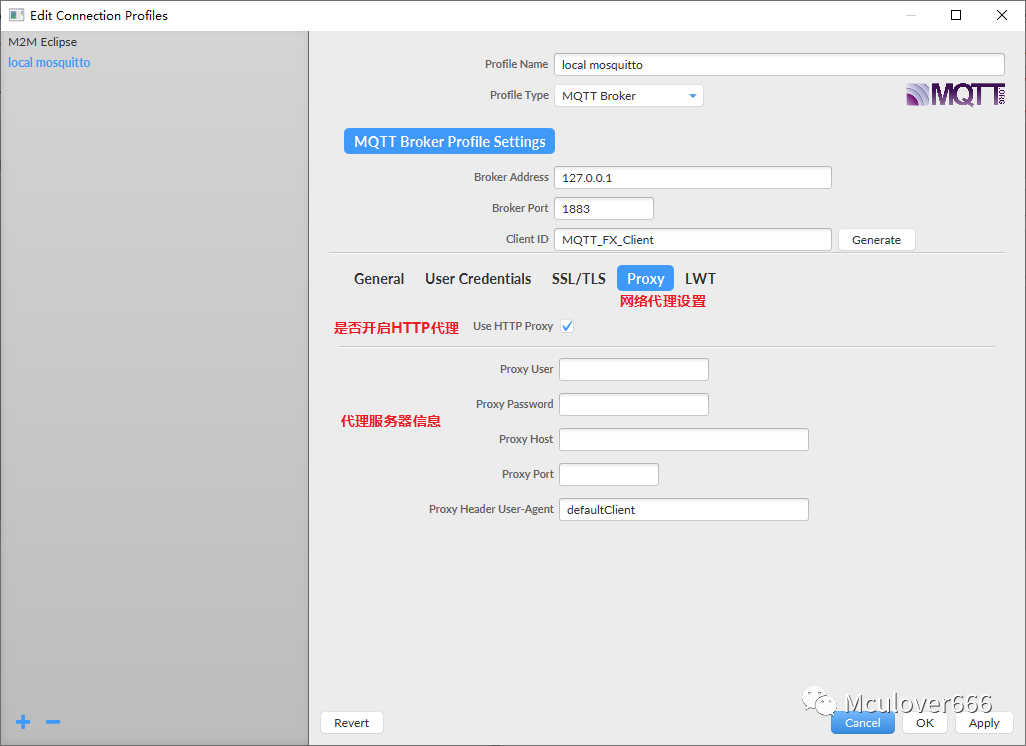Focus the Proxy User field
Screen dimensions: 1026x746
[x=634, y=369]
